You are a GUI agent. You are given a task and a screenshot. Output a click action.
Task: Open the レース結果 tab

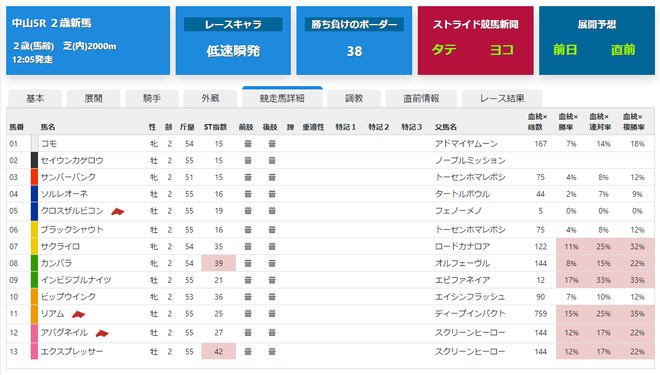502,98
